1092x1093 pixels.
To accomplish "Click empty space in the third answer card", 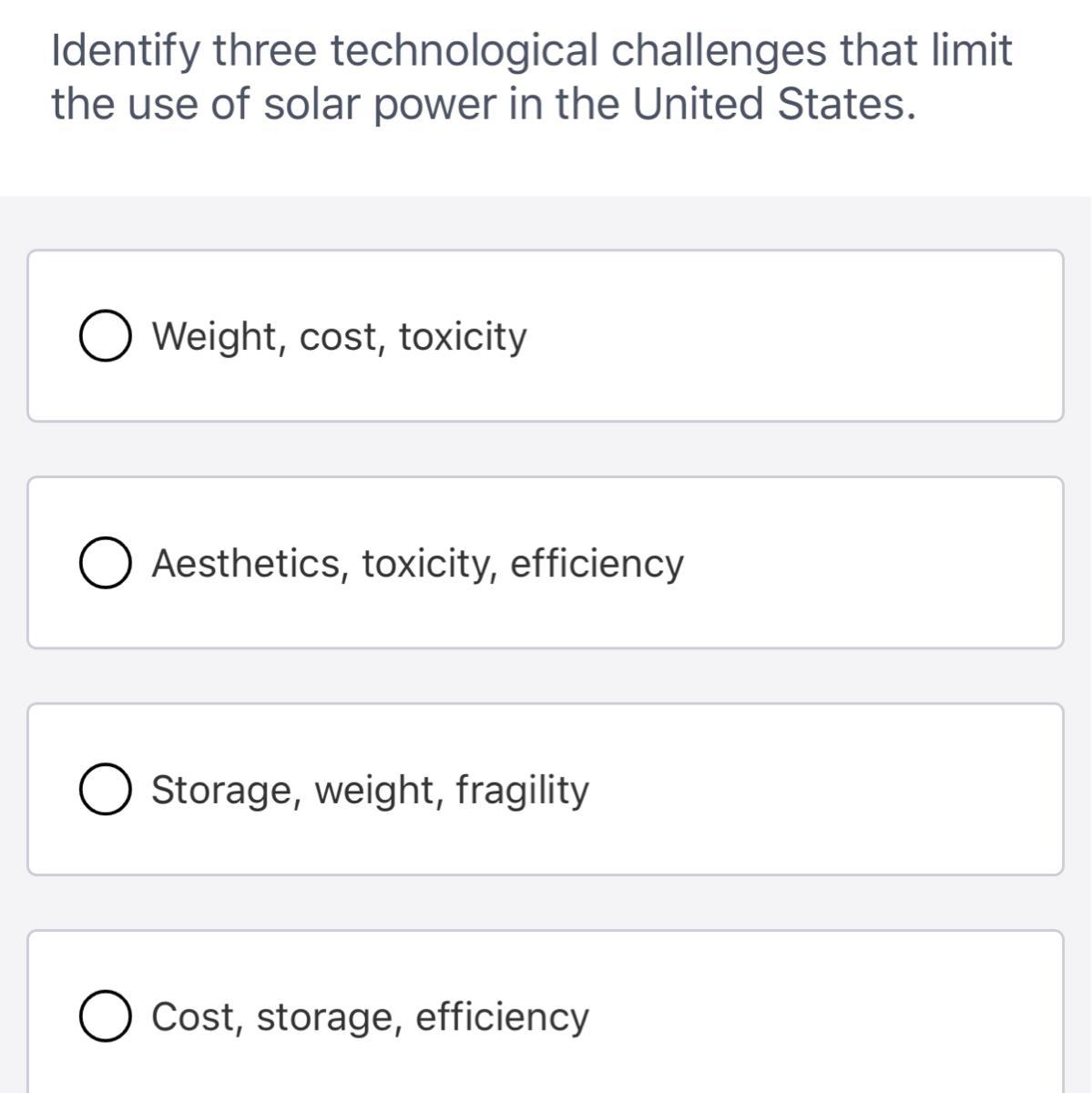I will click(x=820, y=790).
